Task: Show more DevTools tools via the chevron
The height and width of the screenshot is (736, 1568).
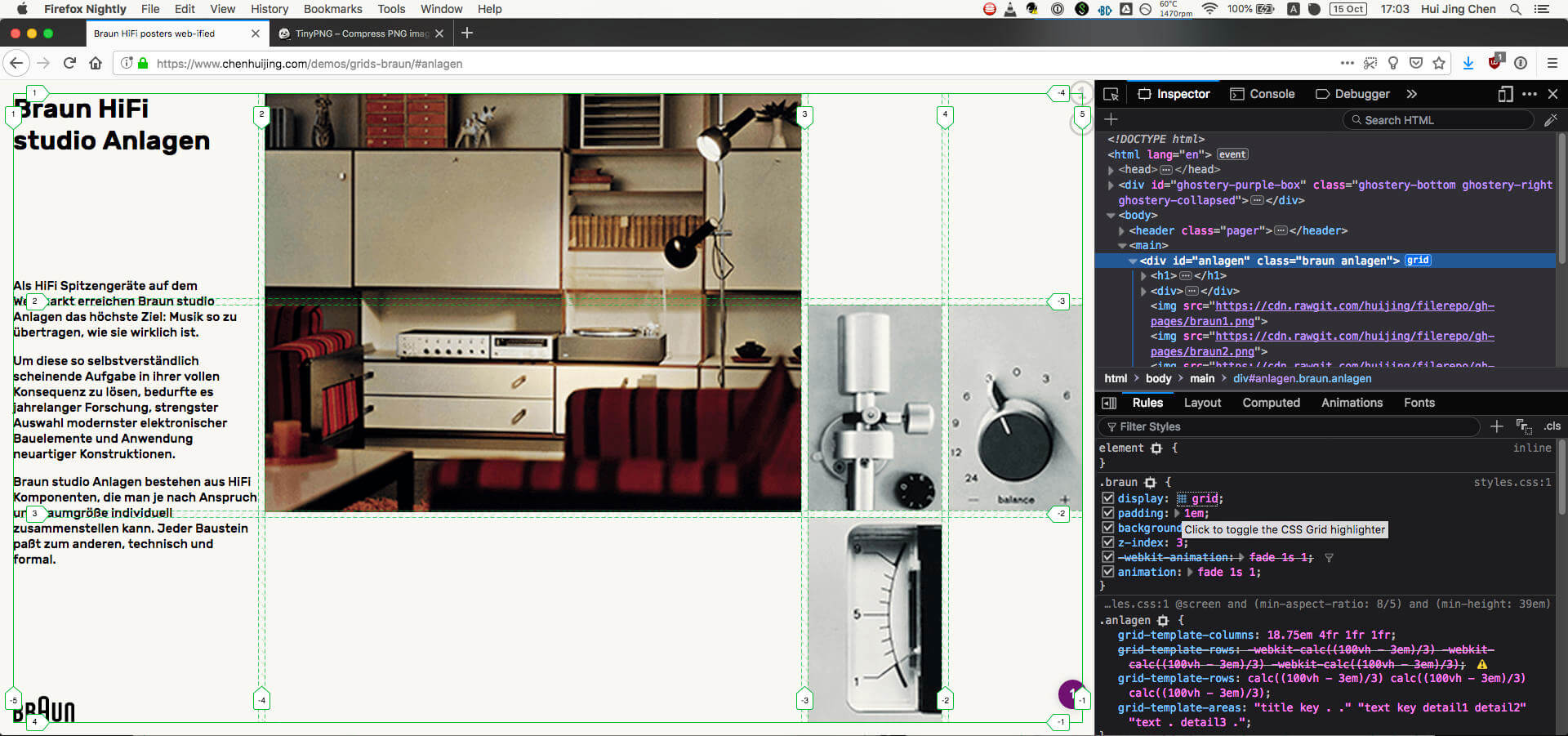Action: [1411, 94]
